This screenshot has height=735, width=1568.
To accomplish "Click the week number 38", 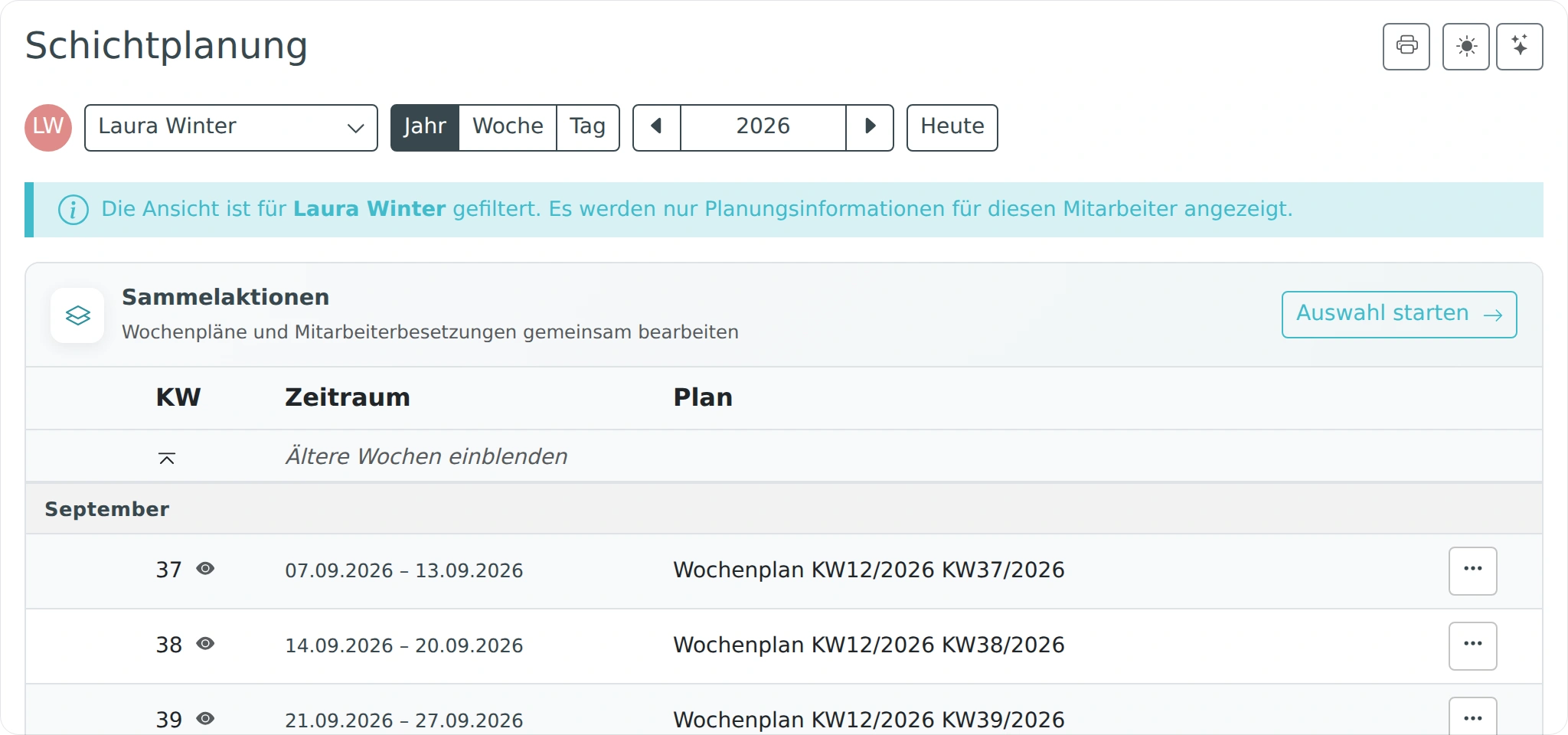I will [x=168, y=645].
